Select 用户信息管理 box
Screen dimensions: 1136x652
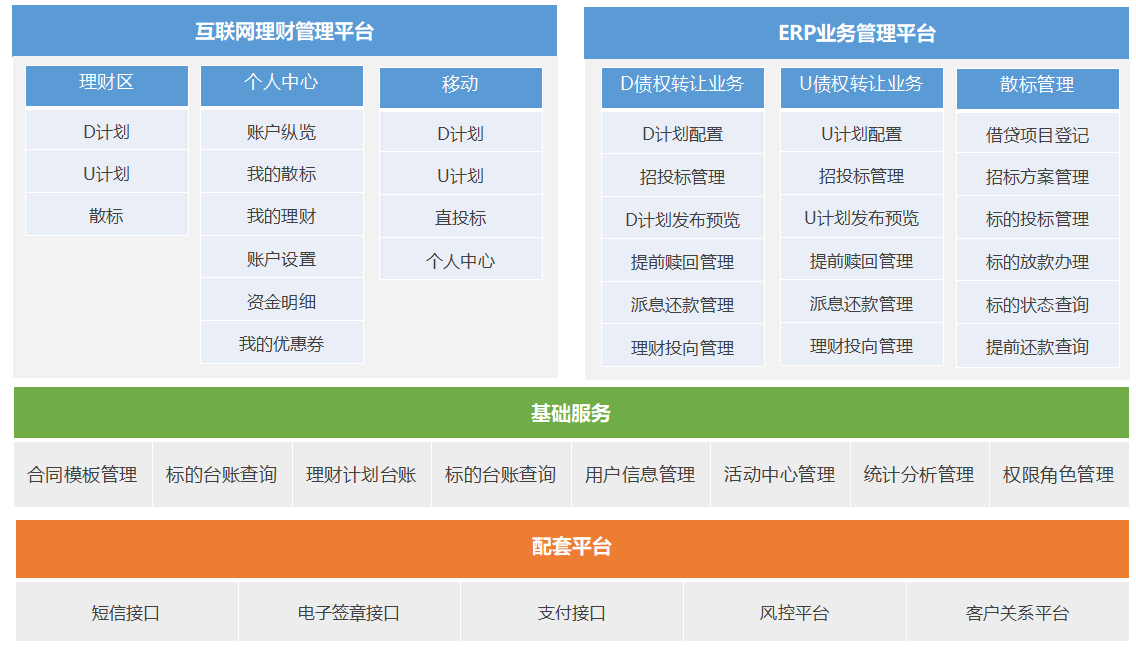pos(640,475)
